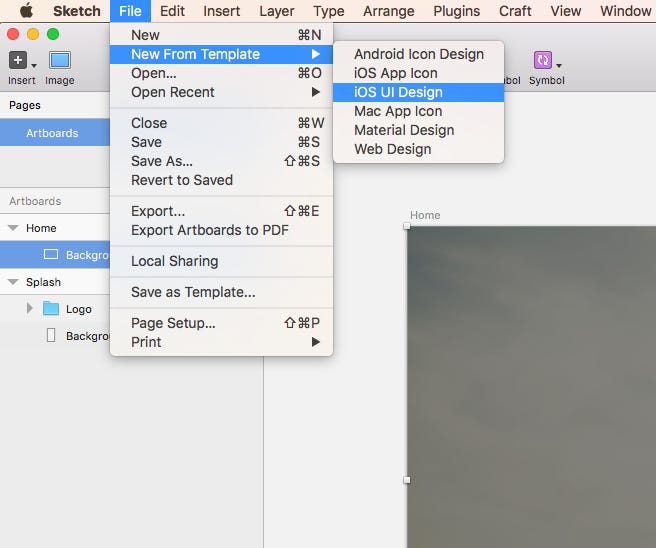Choose Save from the File menu
This screenshot has width=656, height=548.
click(x=221, y=142)
